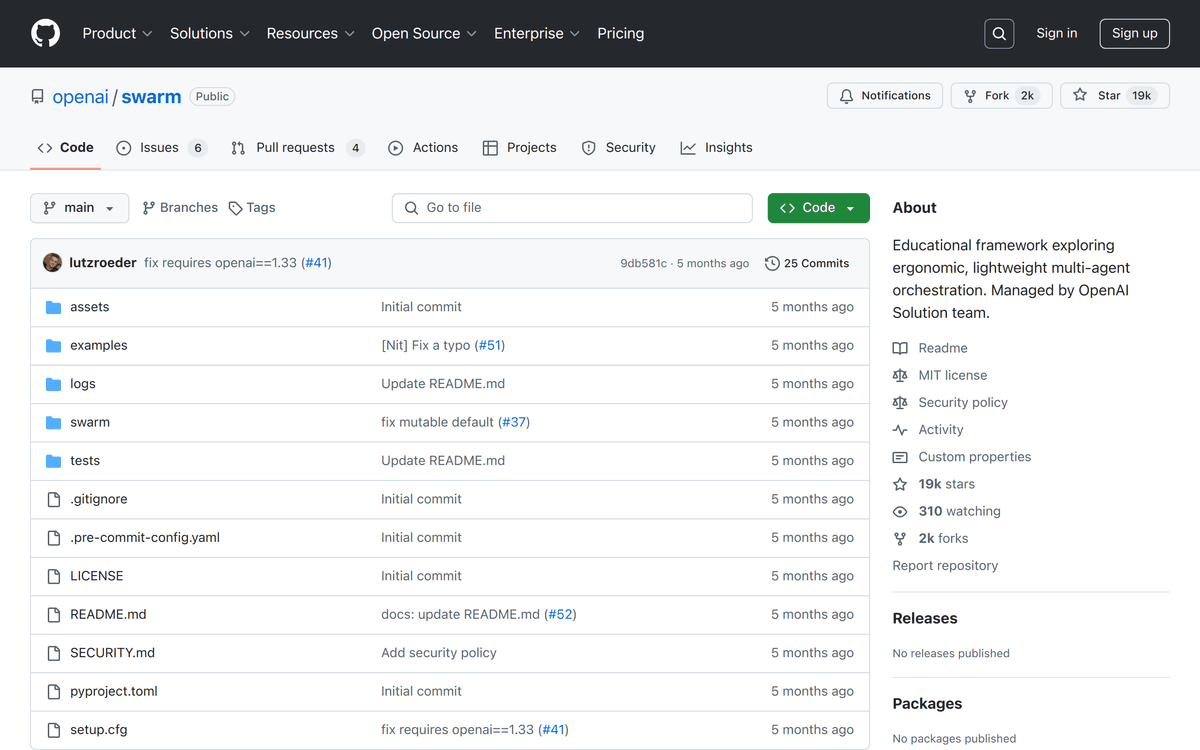Expand the main branch dropdown
Screen dimensions: 1200x750
[80, 208]
